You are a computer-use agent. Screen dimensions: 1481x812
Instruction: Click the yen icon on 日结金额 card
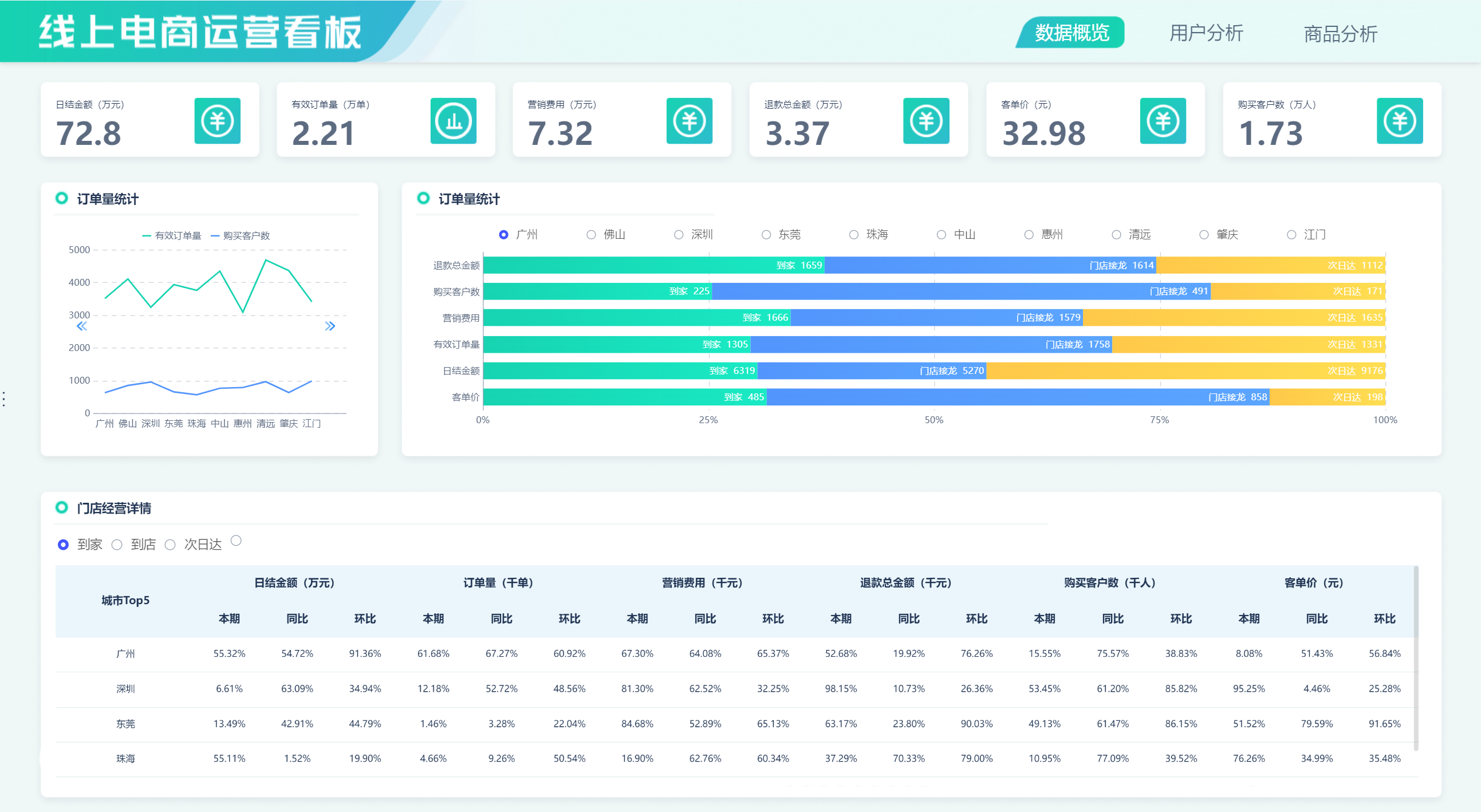216,121
